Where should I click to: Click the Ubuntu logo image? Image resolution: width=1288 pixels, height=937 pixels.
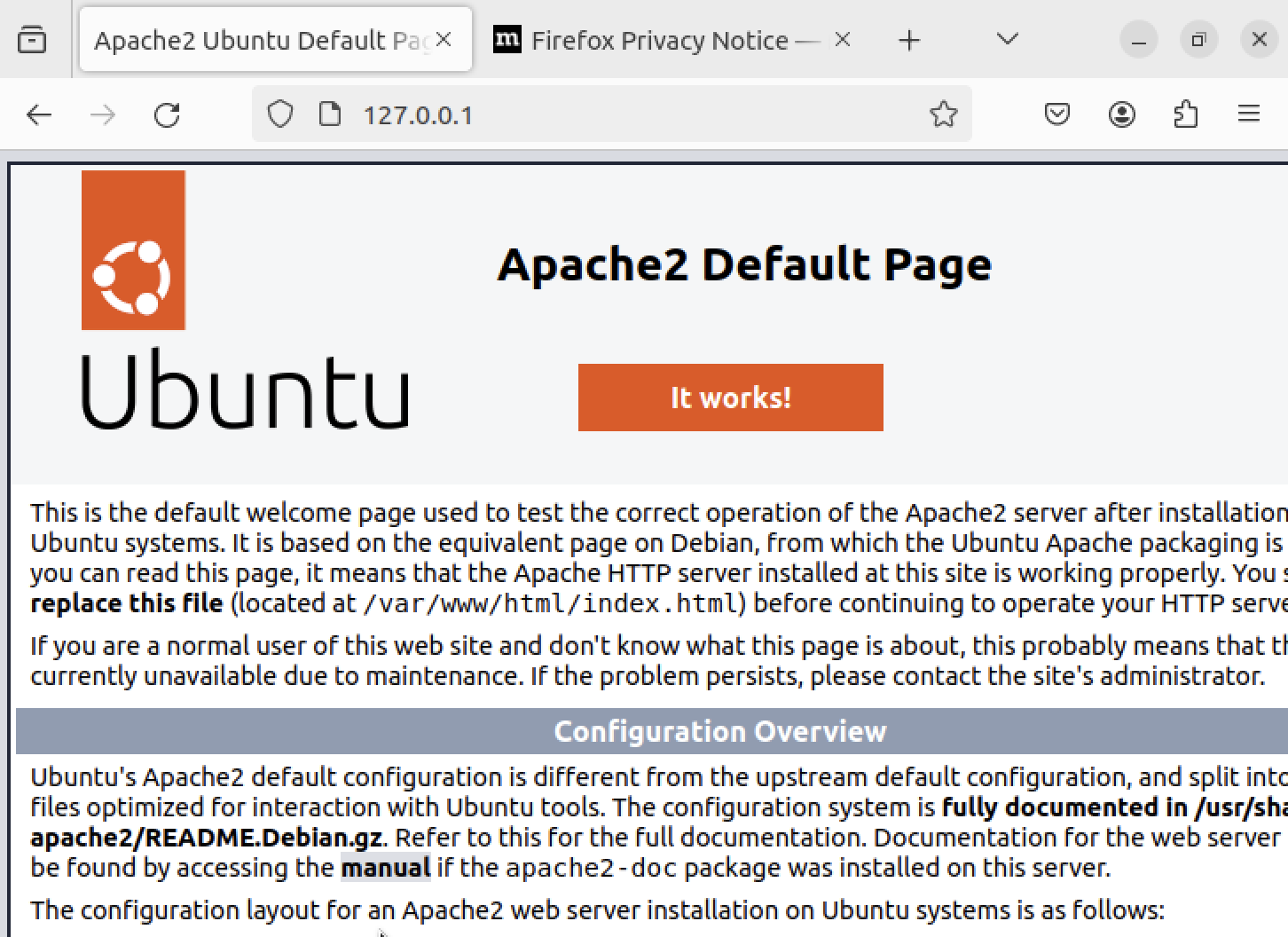click(245, 300)
